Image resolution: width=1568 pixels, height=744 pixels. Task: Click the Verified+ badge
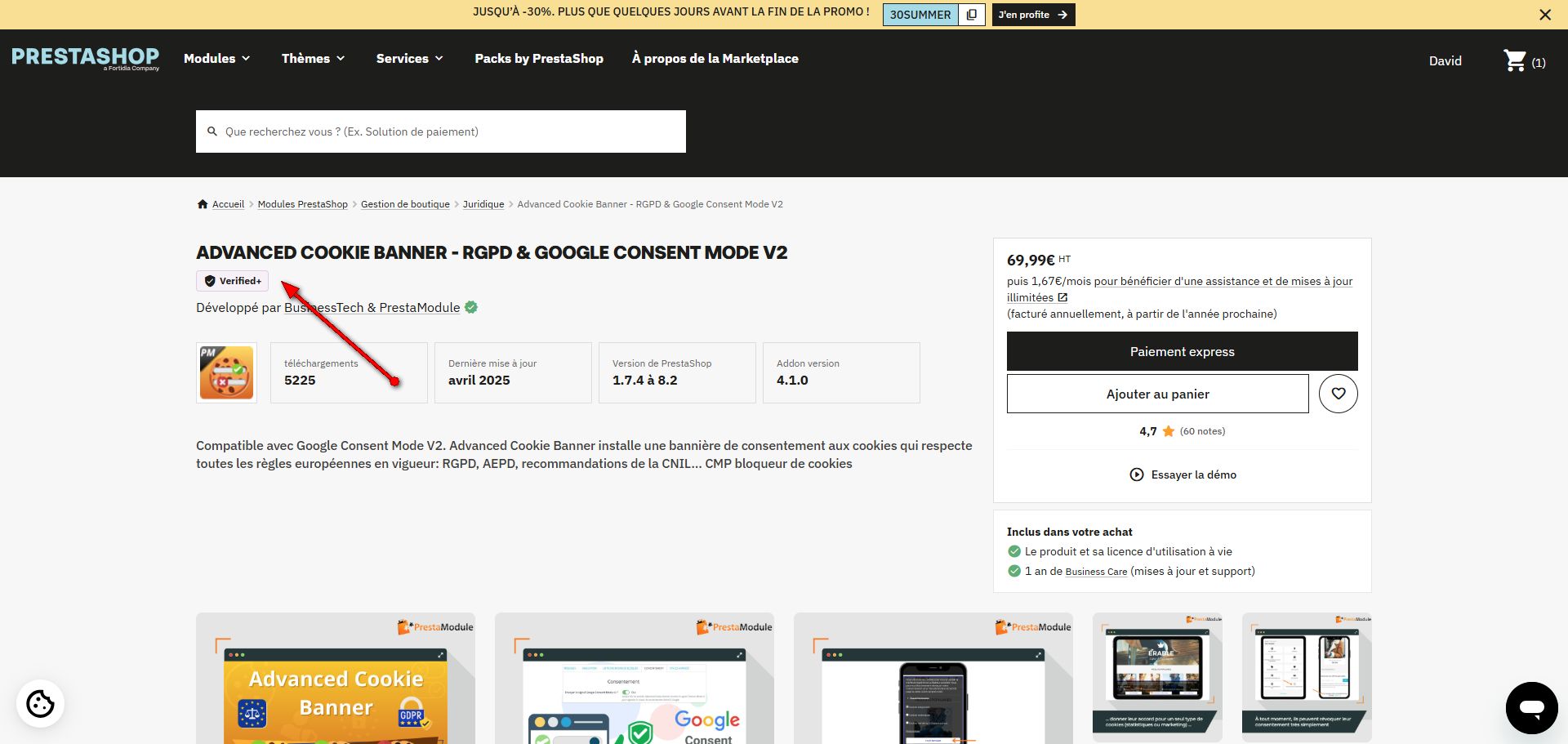coord(233,281)
